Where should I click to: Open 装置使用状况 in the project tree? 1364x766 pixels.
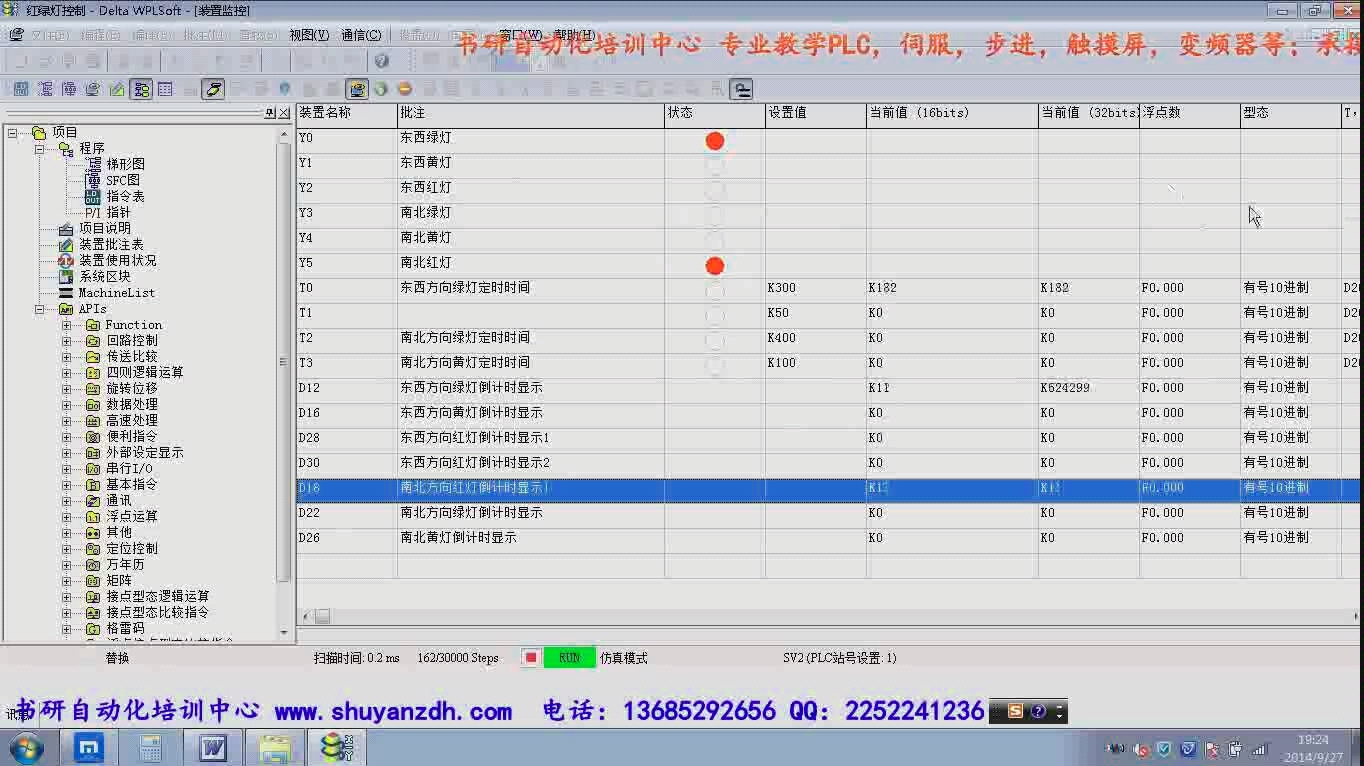[117, 260]
